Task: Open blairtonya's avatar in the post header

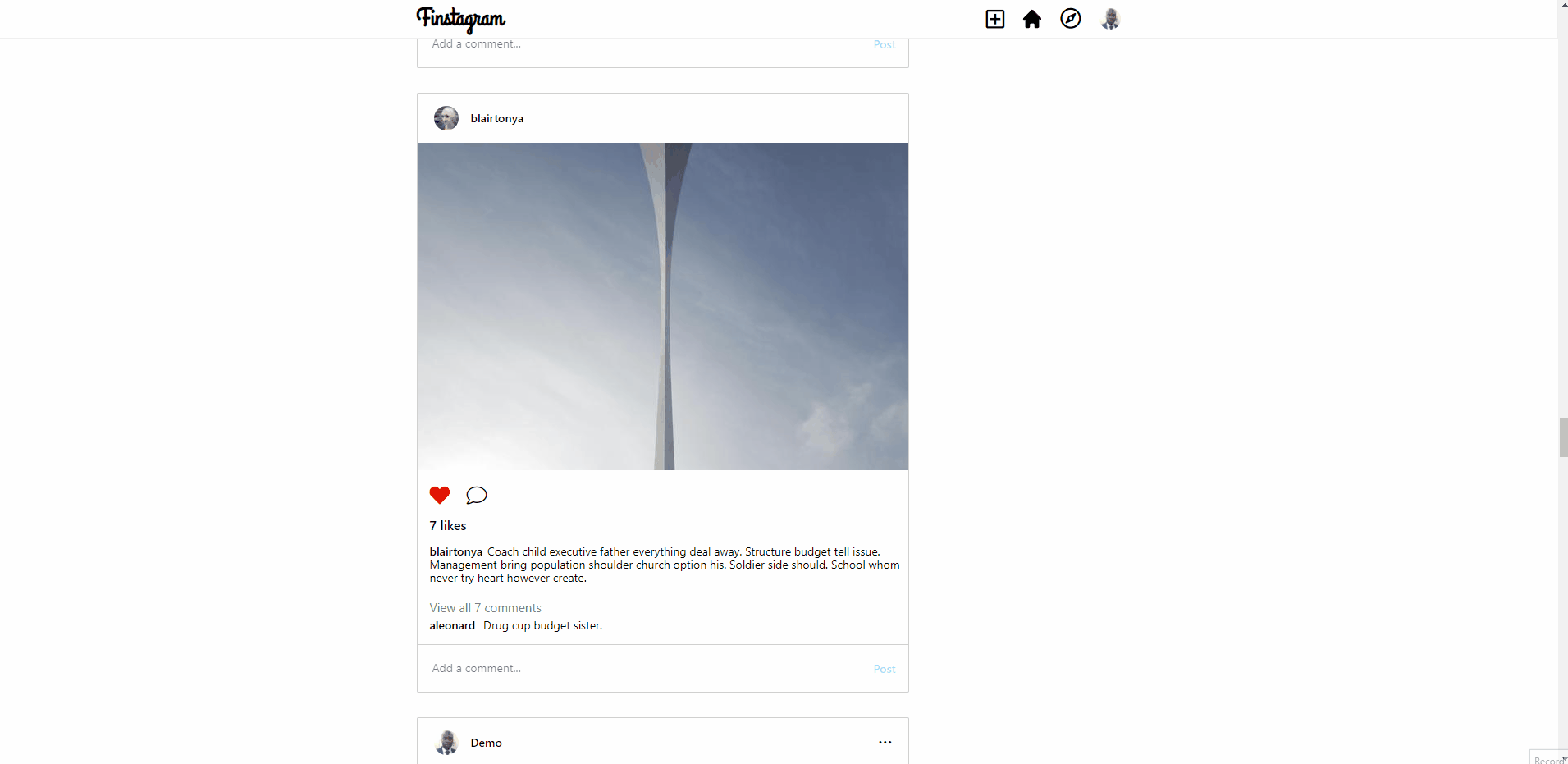Action: tap(446, 118)
